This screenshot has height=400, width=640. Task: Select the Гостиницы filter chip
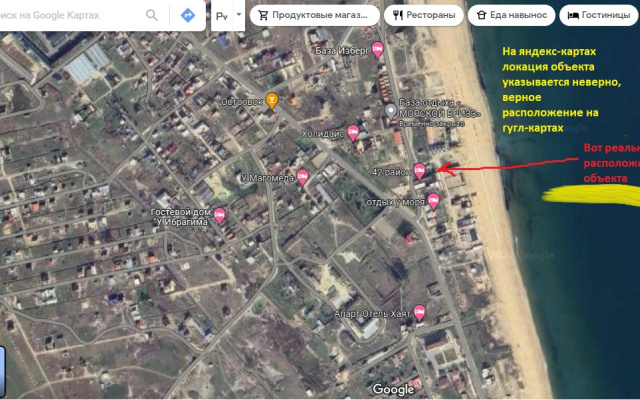point(599,16)
